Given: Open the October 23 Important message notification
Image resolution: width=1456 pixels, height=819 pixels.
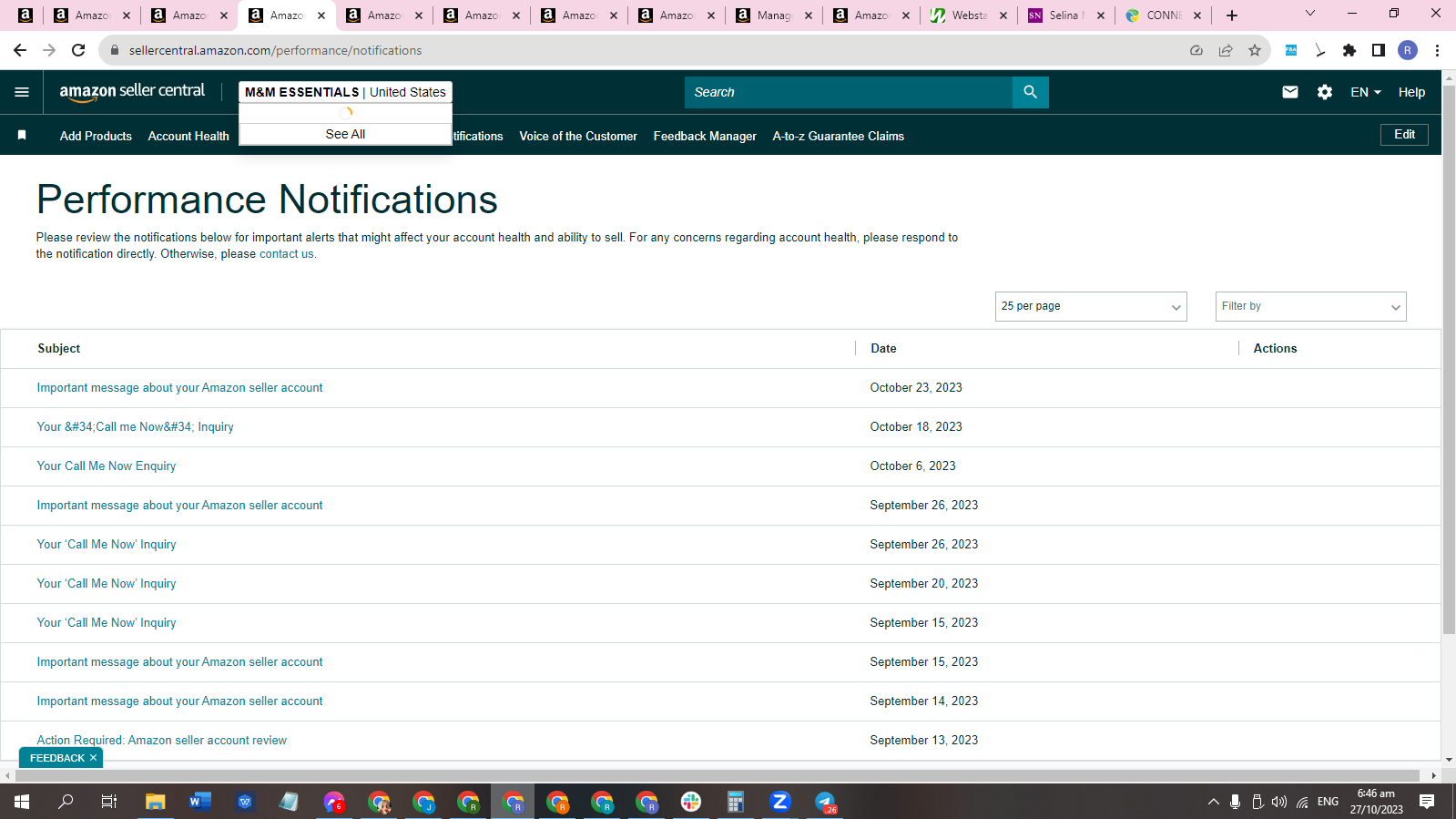Looking at the screenshot, I should point(179,388).
